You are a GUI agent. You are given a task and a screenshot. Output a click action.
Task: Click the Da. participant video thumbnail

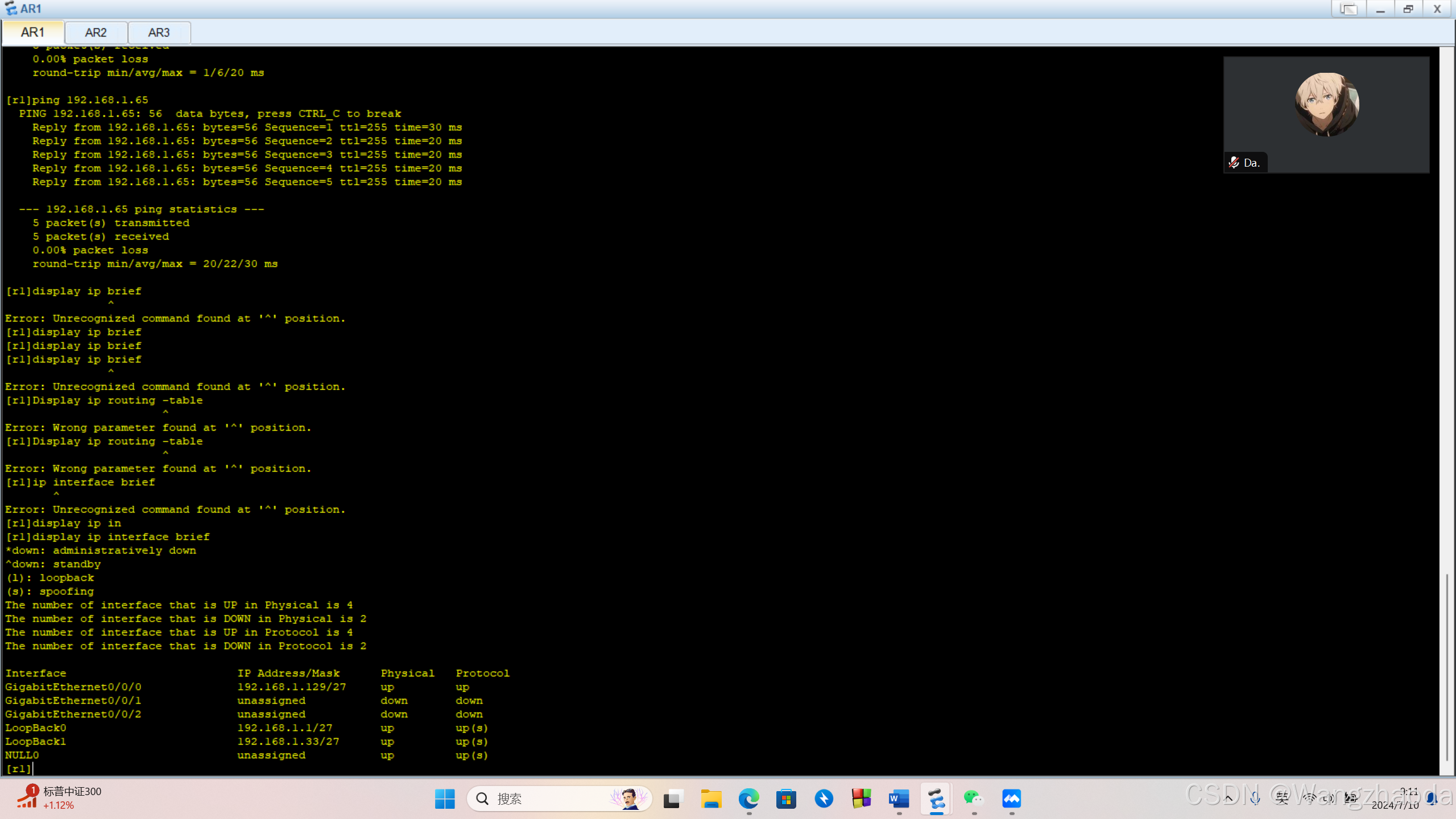[1326, 114]
